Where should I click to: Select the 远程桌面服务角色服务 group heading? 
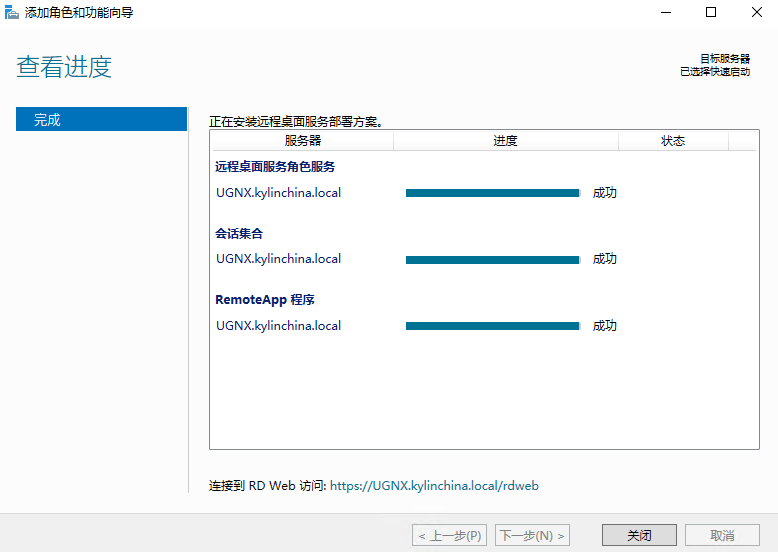point(275,167)
